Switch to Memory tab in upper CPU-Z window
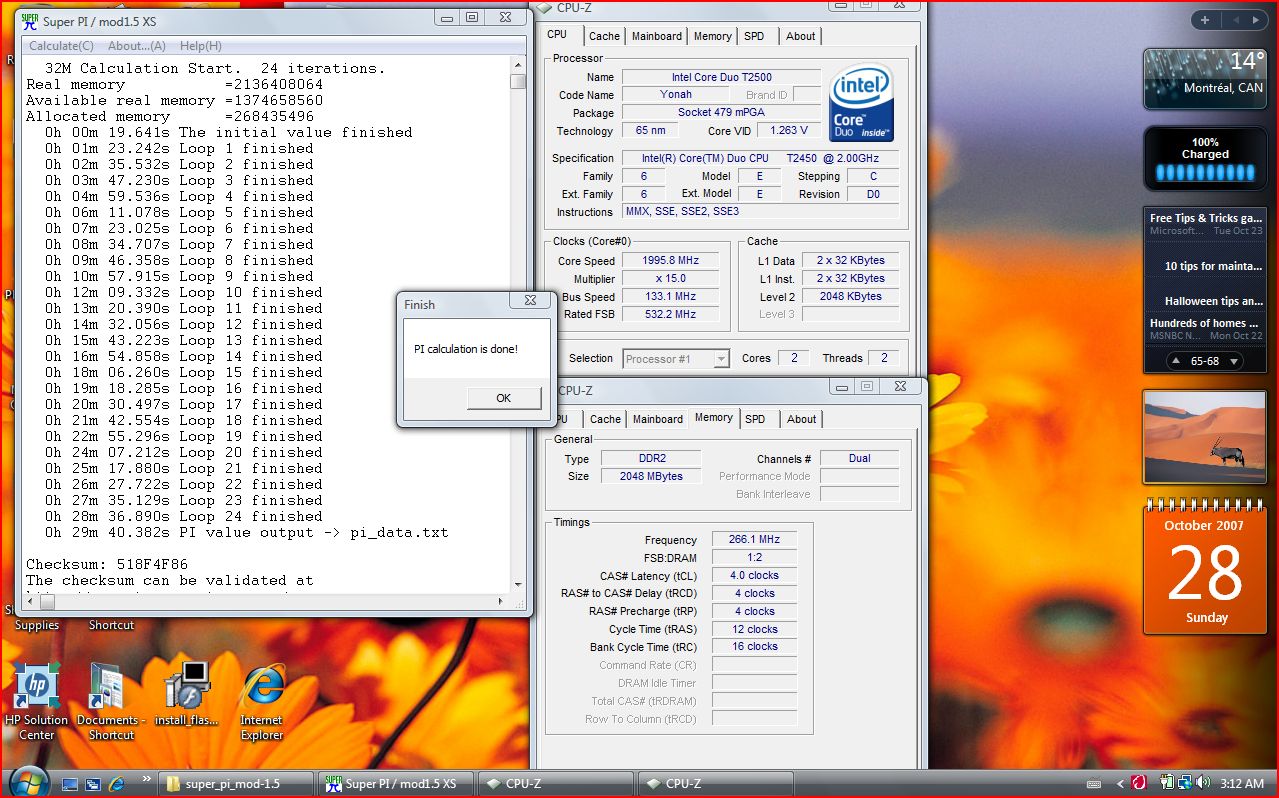This screenshot has height=798, width=1279. [x=712, y=36]
